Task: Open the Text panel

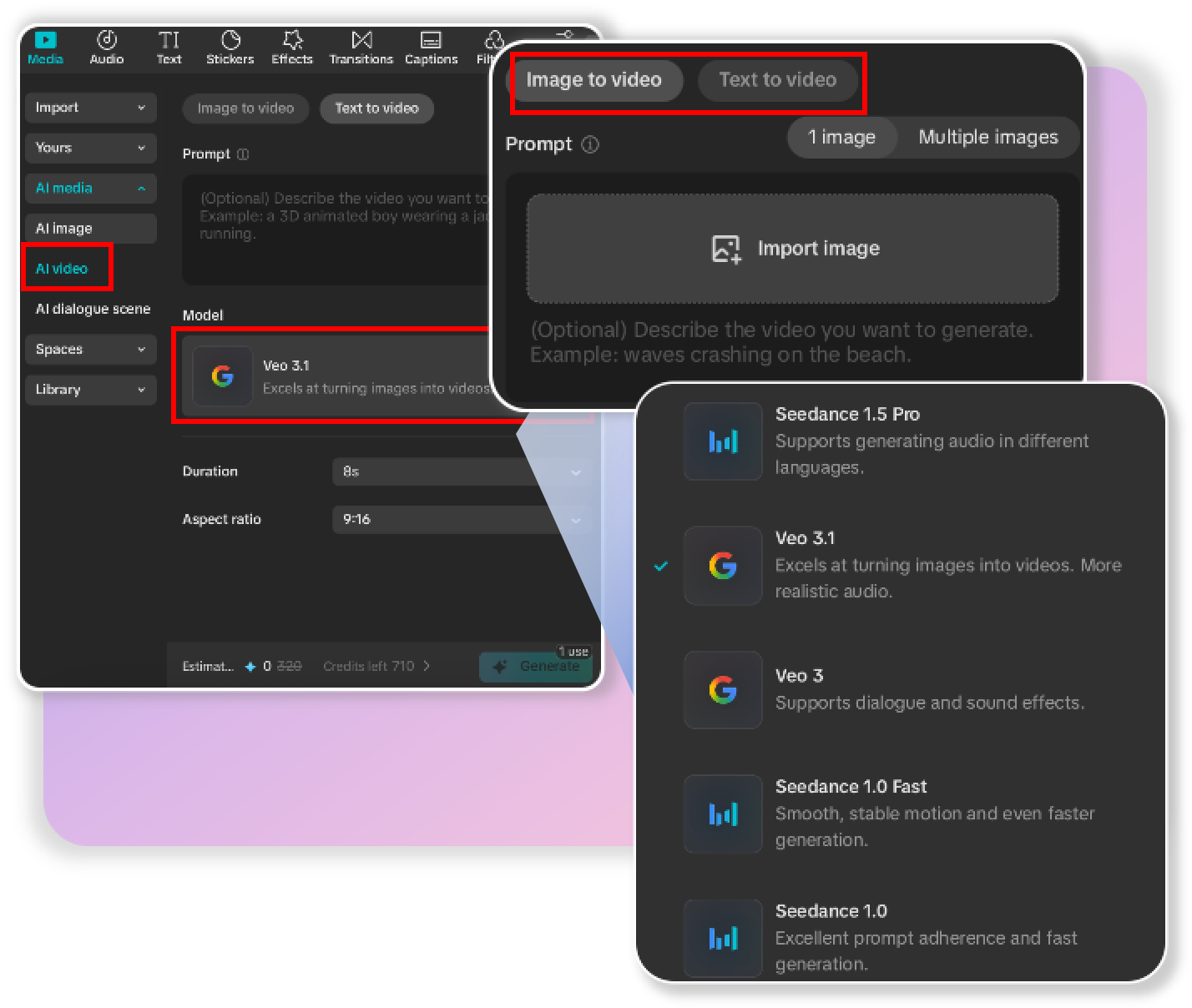Action: (x=169, y=46)
